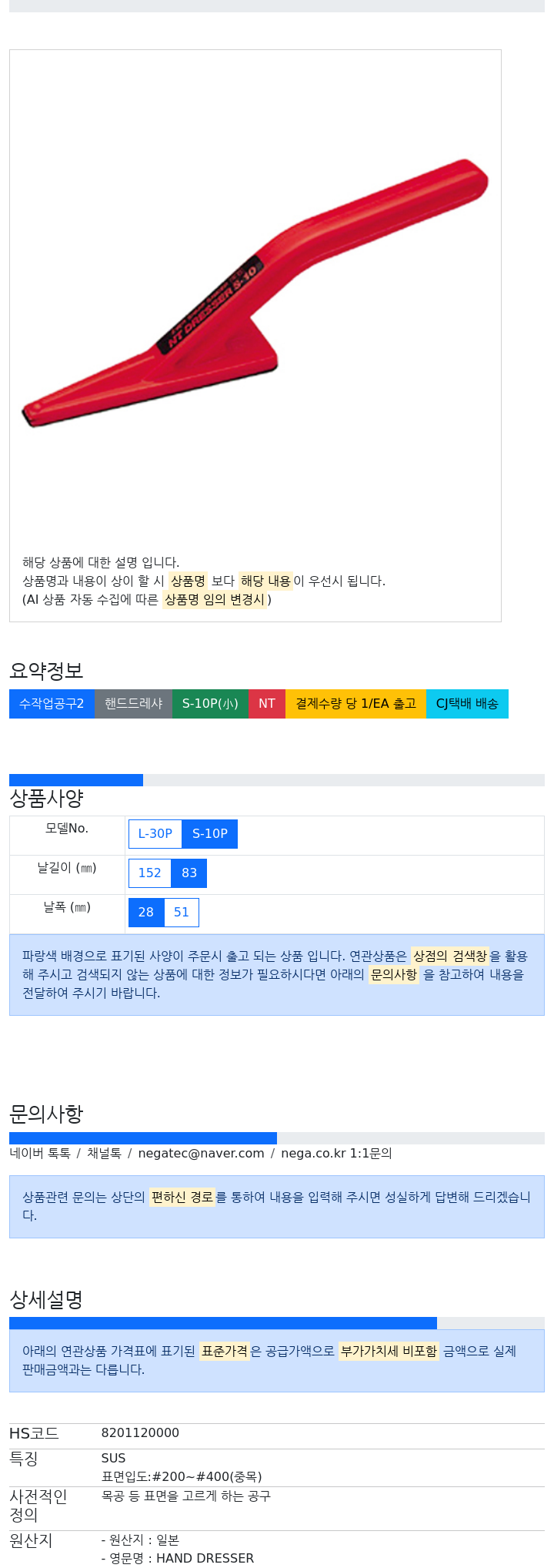
Task: Click the yellow 결제수량 당 1/EA 출고 tag
Action: (355, 703)
